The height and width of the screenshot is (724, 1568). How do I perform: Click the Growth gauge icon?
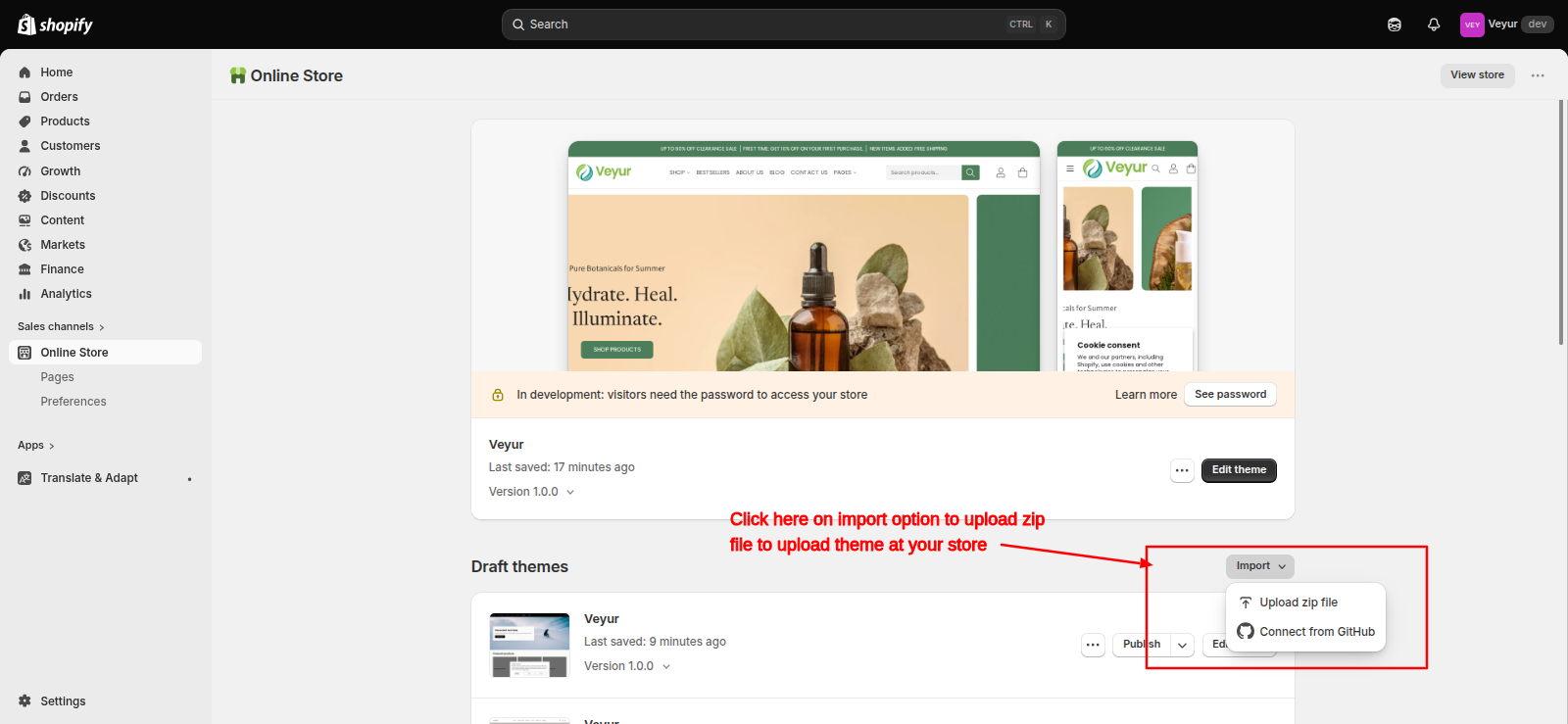click(24, 171)
